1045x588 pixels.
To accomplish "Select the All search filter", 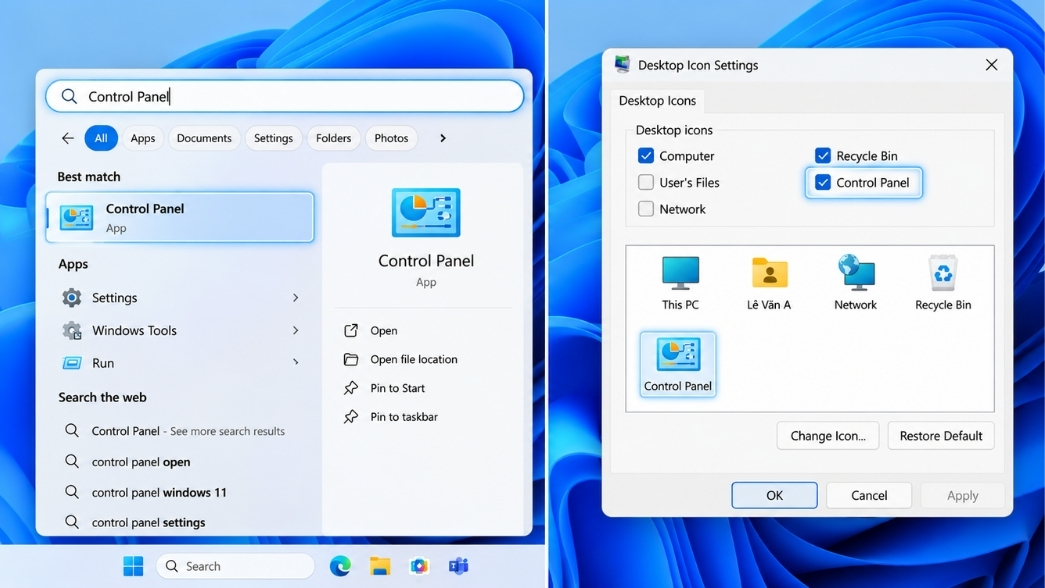I will tap(101, 138).
